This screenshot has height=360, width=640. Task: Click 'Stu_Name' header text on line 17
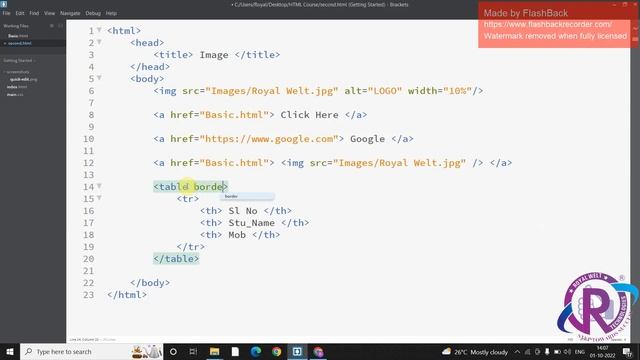[251, 223]
